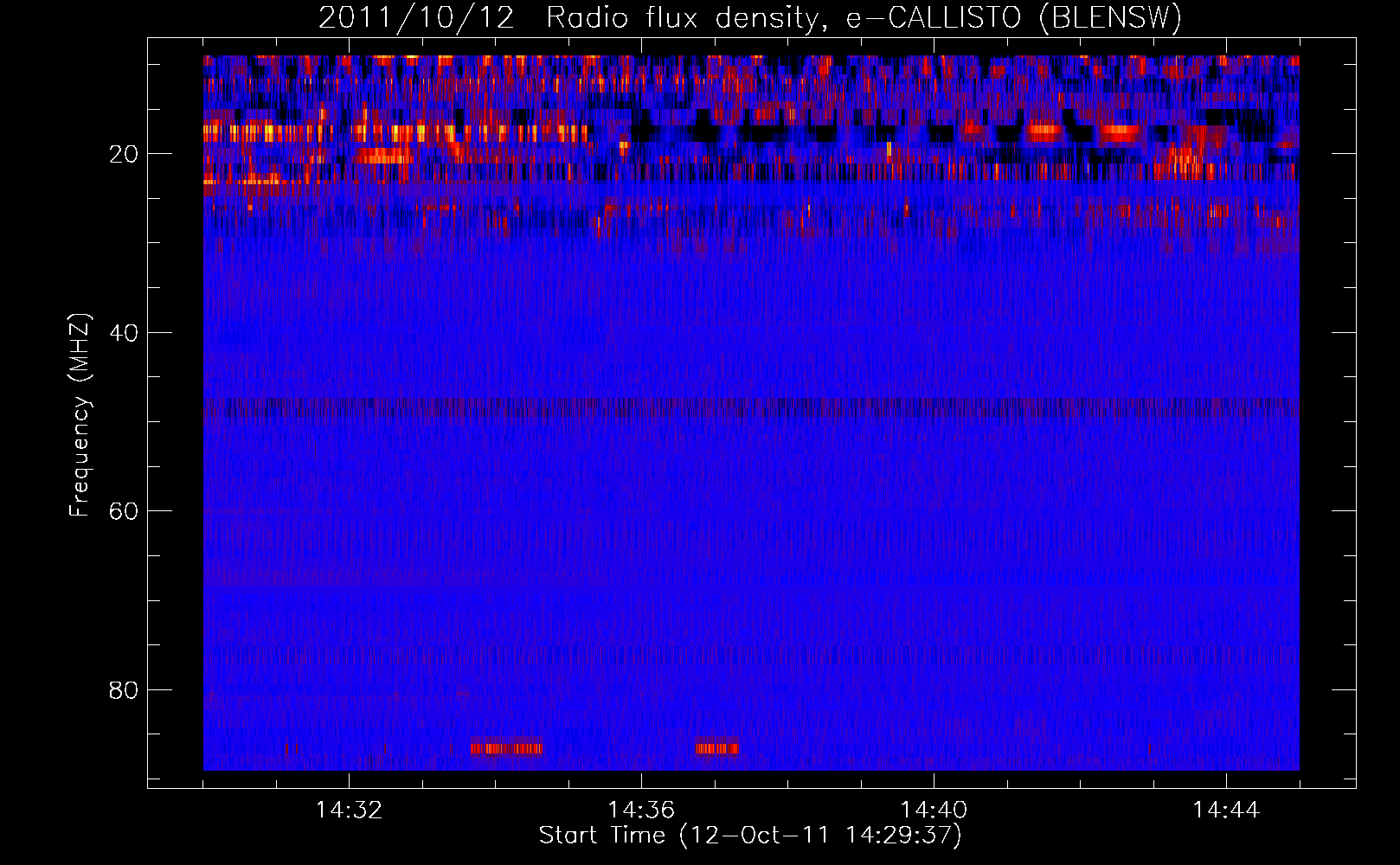
Task: Click the dark horizontal band near 48 MHz
Action: click(751, 407)
